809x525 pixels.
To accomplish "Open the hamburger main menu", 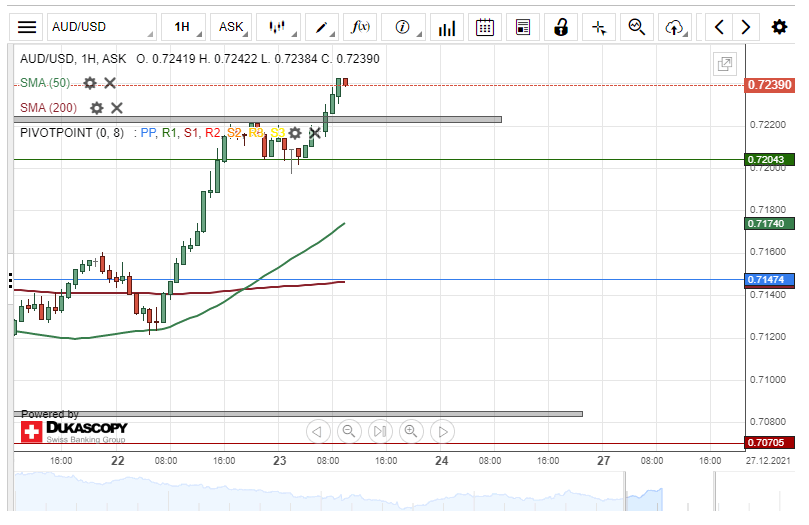I will 28,27.
